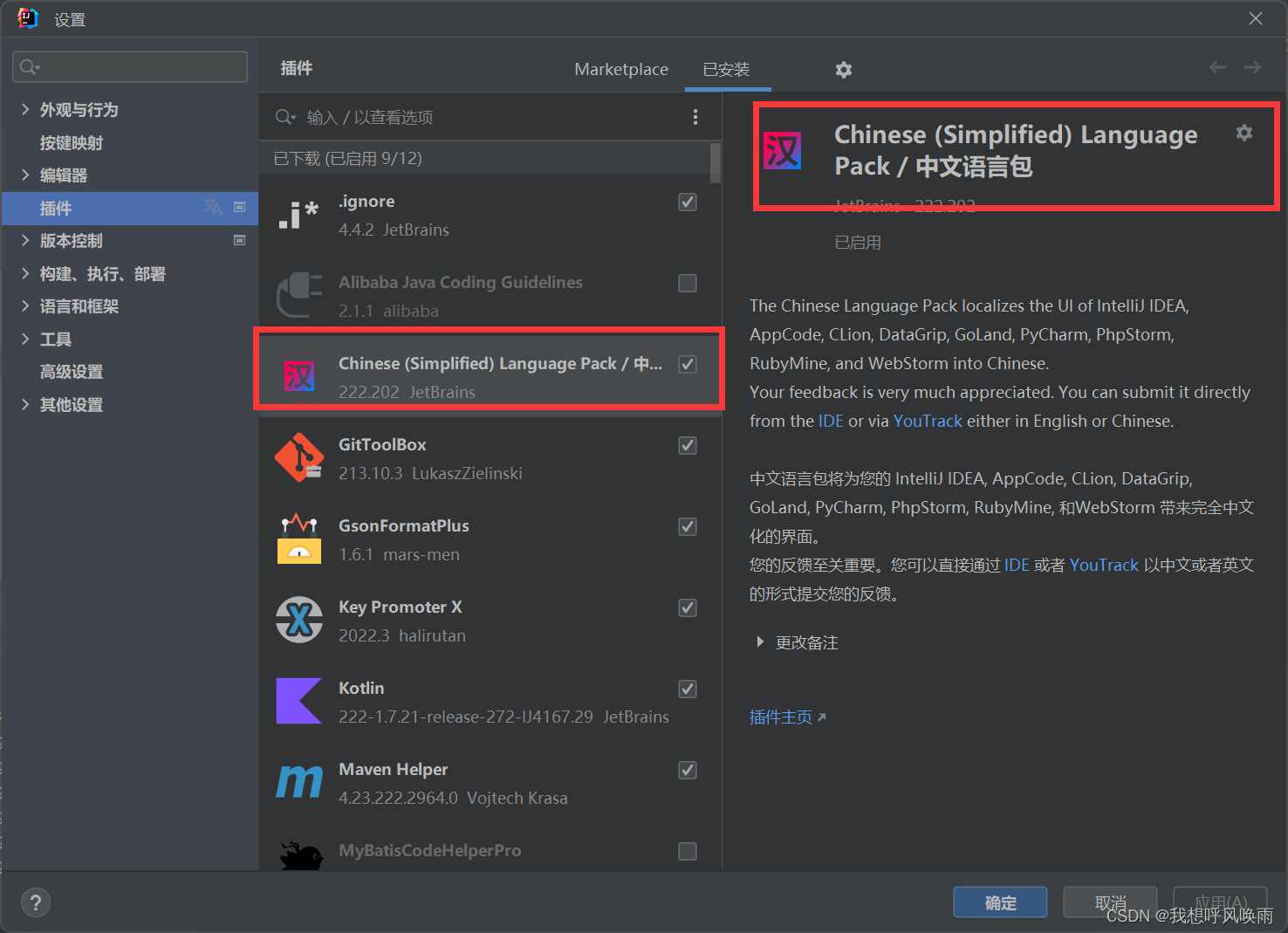Open the plugins settings gear icon beside 已安装 tab
Image resolution: width=1288 pixels, height=933 pixels.
coord(843,70)
